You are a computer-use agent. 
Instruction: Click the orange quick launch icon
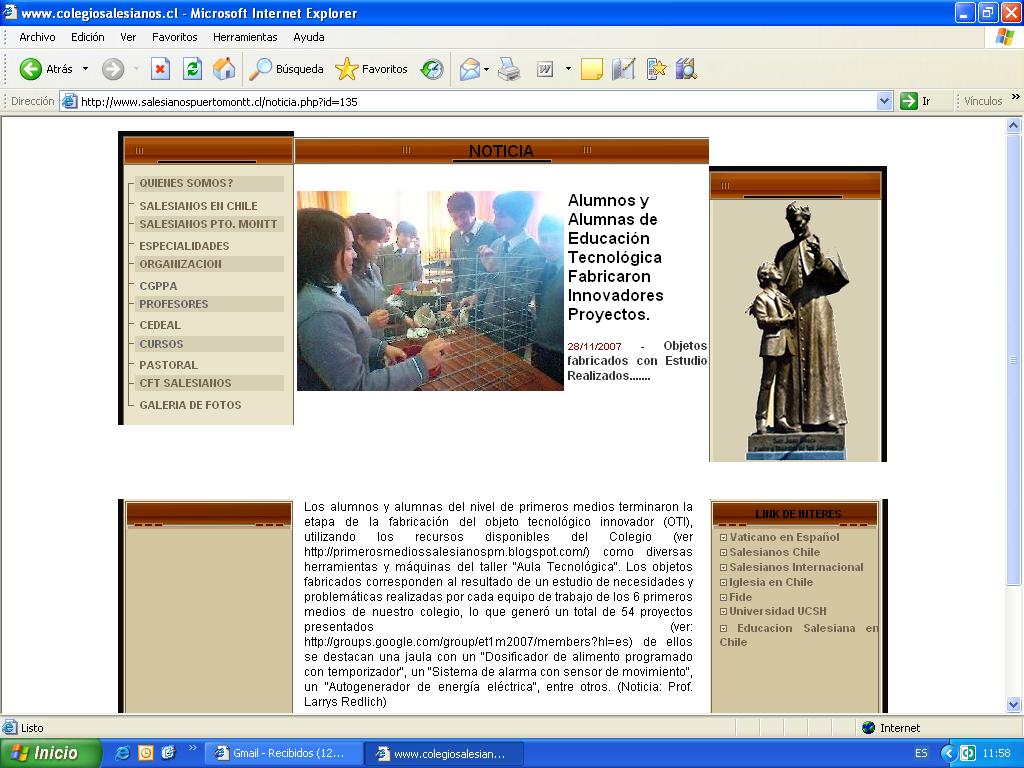click(145, 753)
